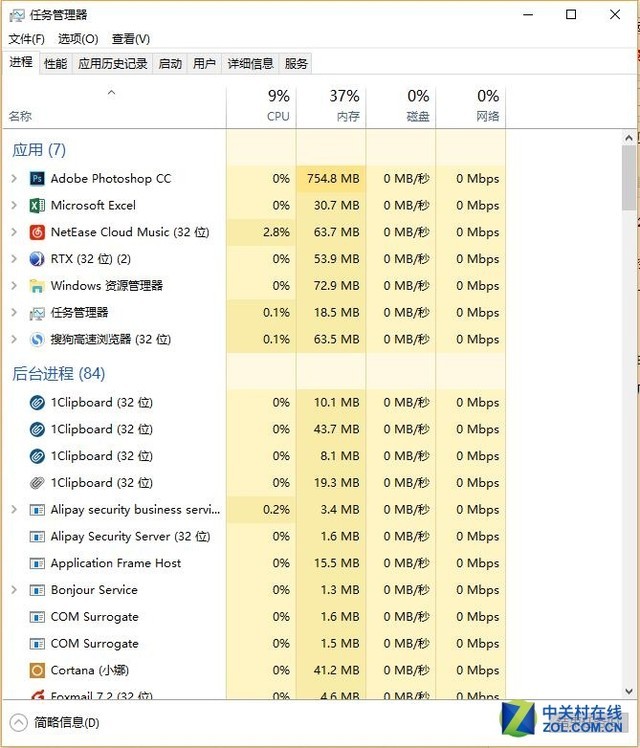Click the RTX process icon
The height and width of the screenshot is (748, 640).
(37, 259)
